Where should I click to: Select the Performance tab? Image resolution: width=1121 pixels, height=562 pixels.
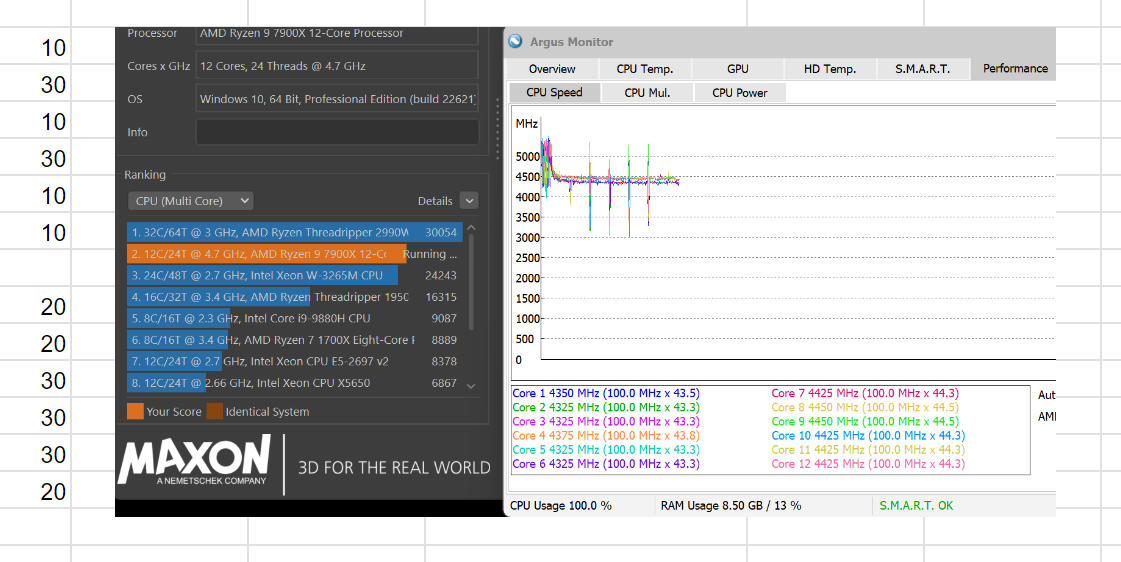[x=1014, y=69]
